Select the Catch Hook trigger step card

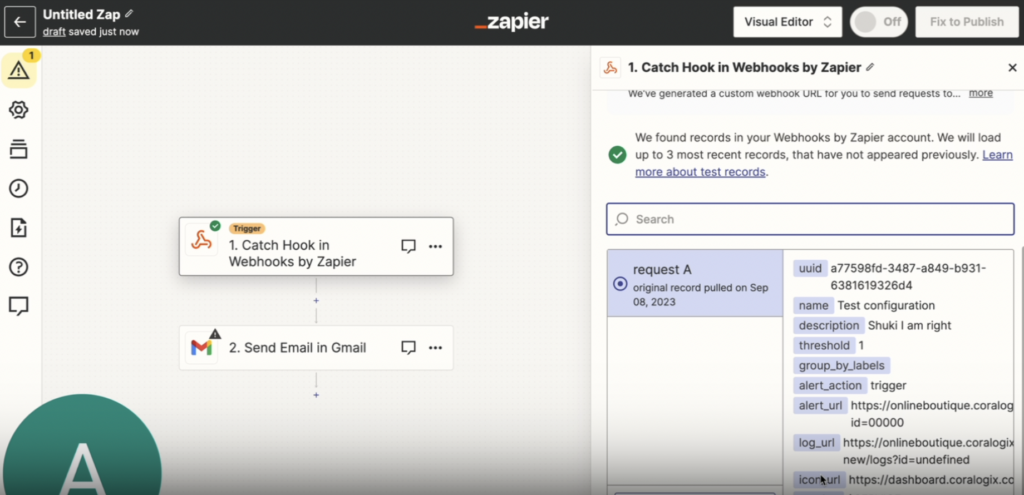[x=316, y=246]
